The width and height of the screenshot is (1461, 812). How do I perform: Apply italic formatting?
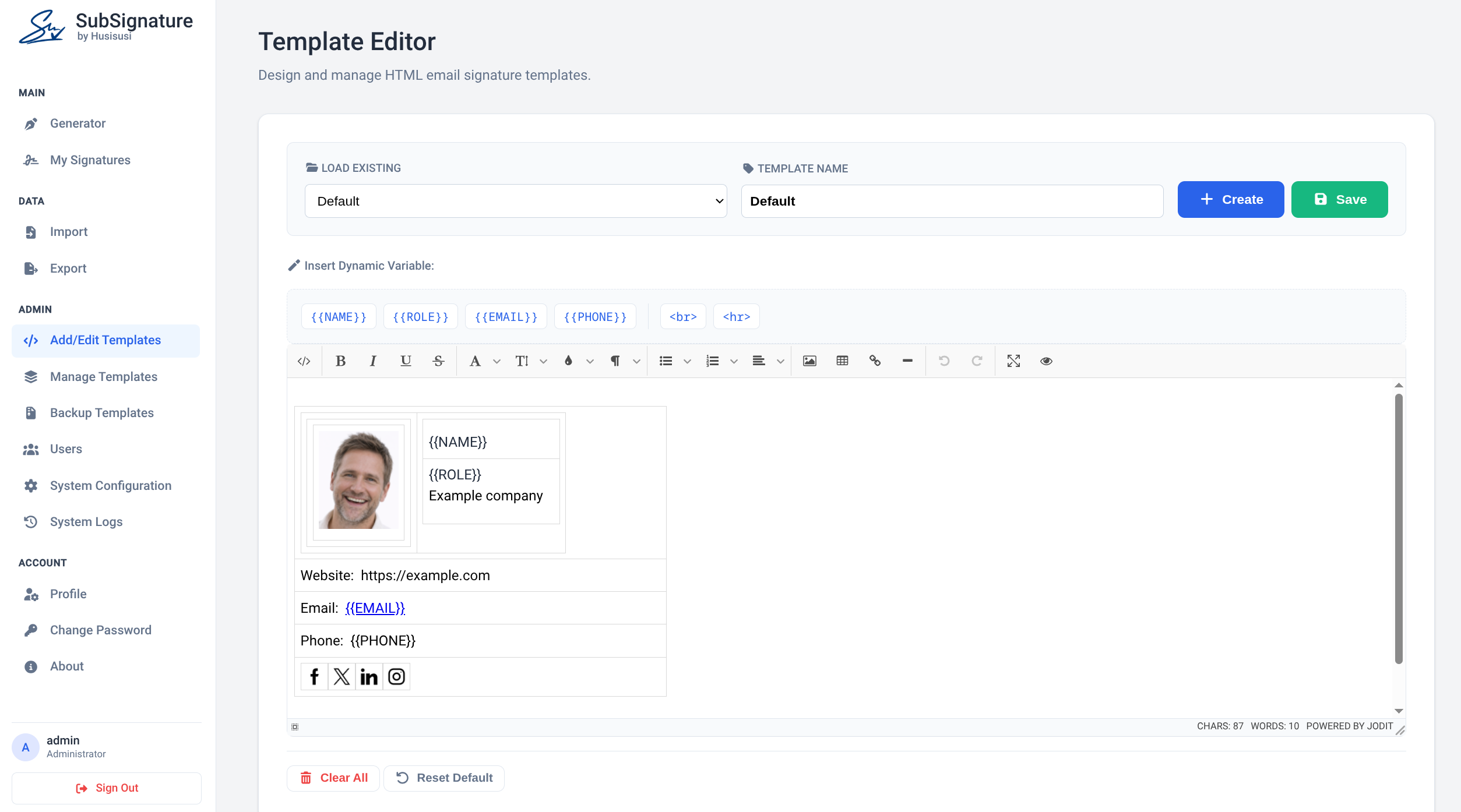(x=372, y=361)
